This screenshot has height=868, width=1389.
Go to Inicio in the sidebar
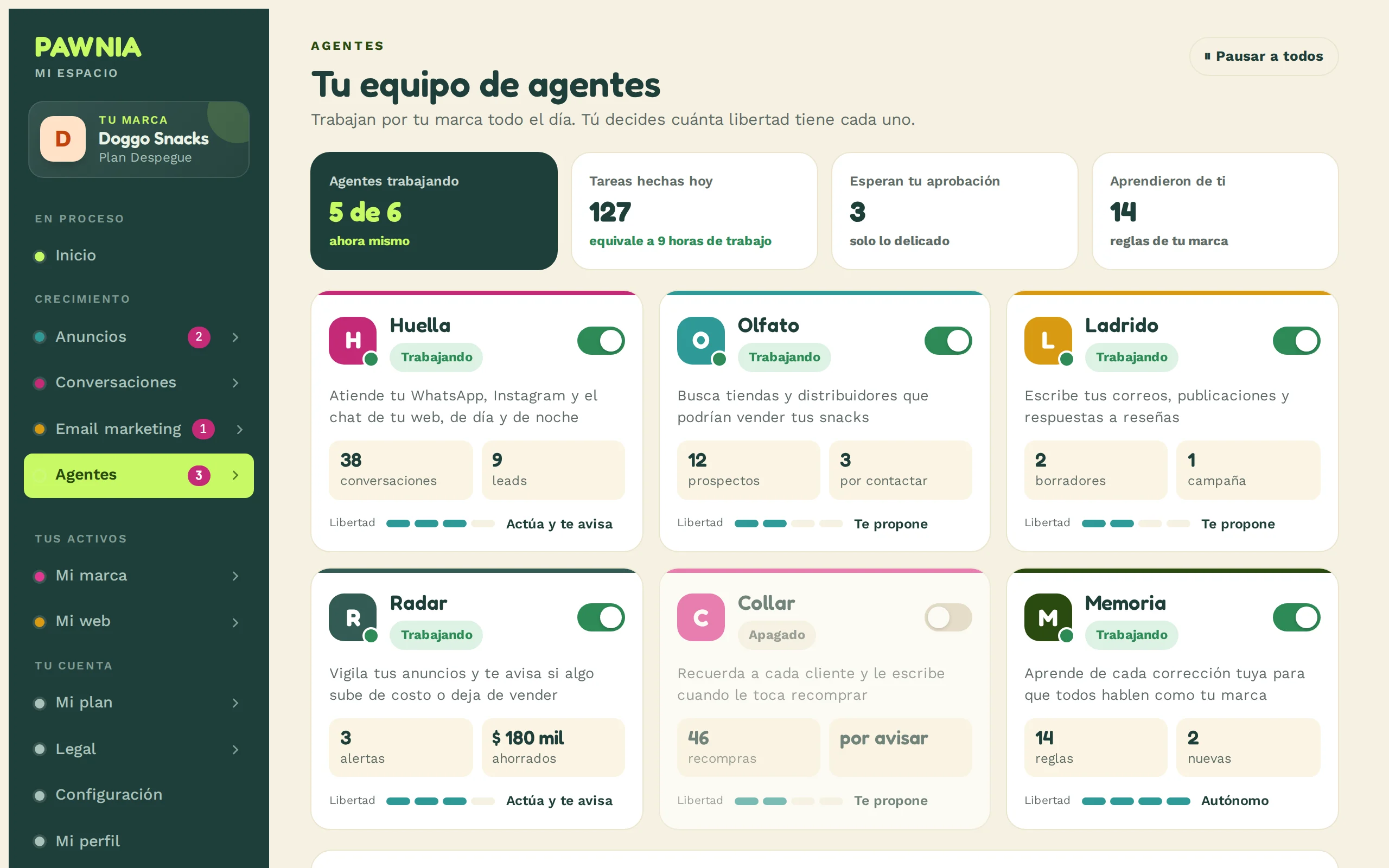tap(139, 256)
